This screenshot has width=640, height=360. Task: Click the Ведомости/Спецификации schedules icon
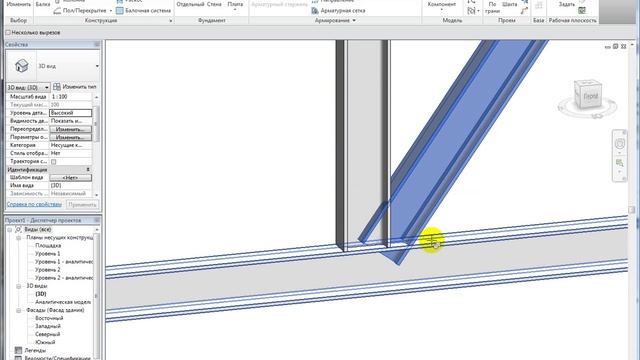click(x=18, y=358)
